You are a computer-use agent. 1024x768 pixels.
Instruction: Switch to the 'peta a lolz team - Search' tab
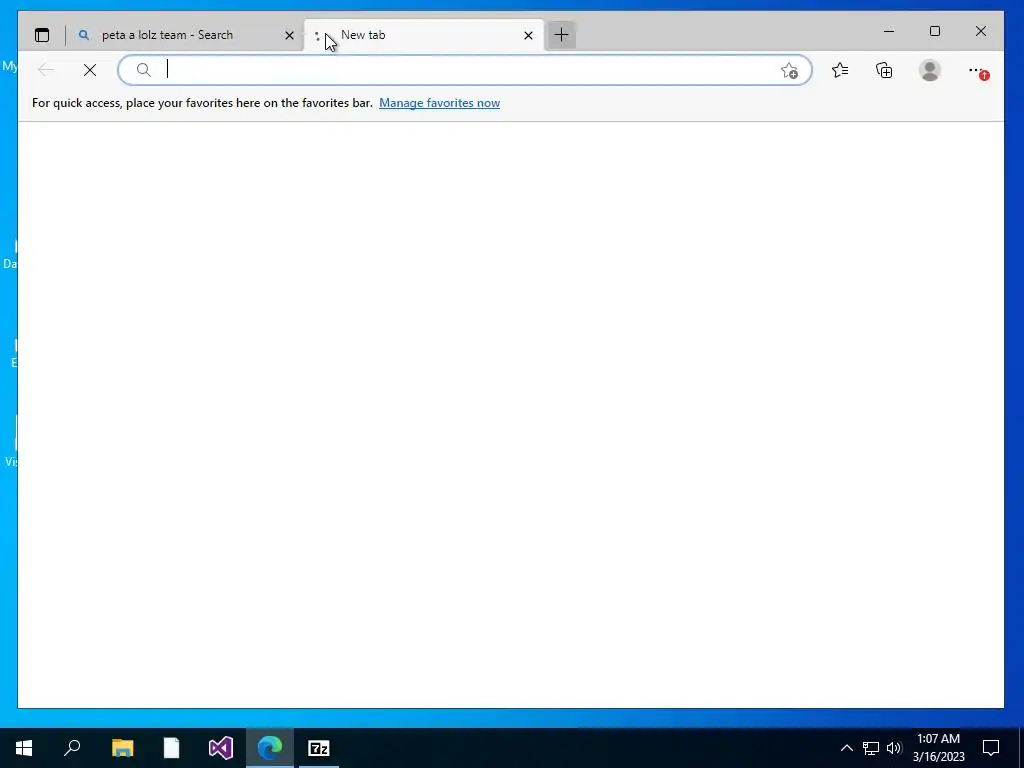click(x=184, y=35)
